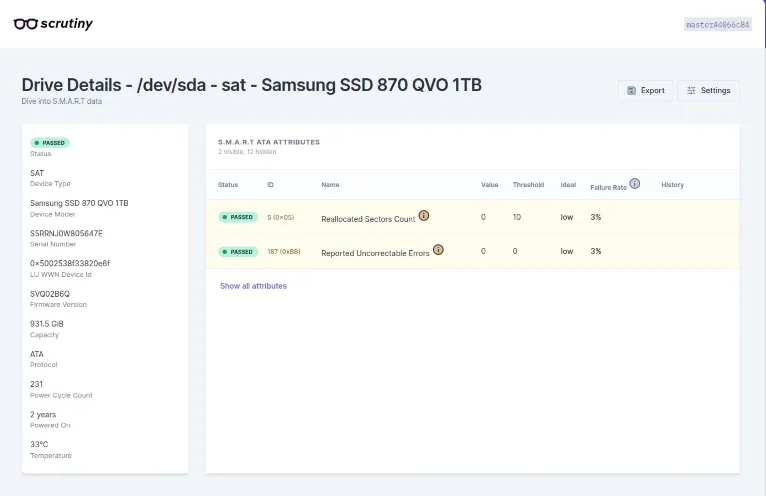Click the master#4066c84 version label
This screenshot has height=496, width=766.
717,24
